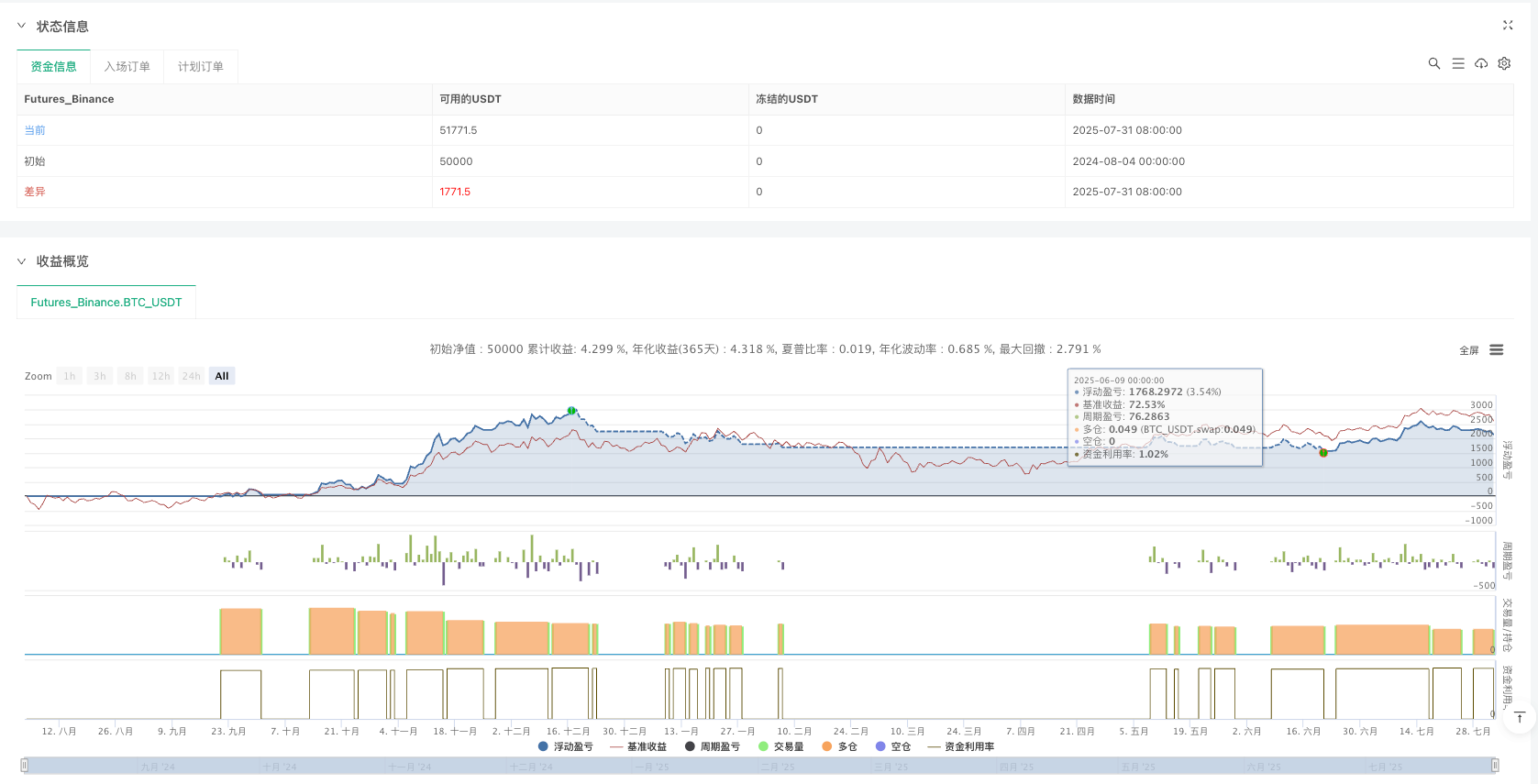Select the 1h zoom range button
The height and width of the screenshot is (784, 1538).
[70, 376]
